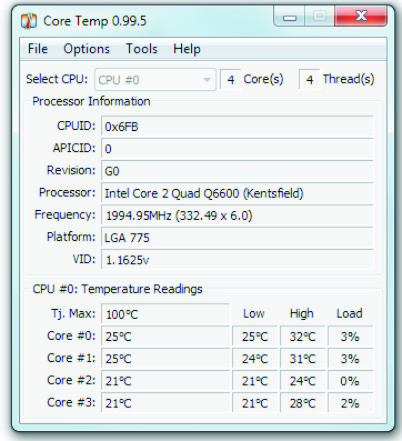Click Core #3 current temperature field
This screenshot has width=402, height=441.
coord(165,403)
